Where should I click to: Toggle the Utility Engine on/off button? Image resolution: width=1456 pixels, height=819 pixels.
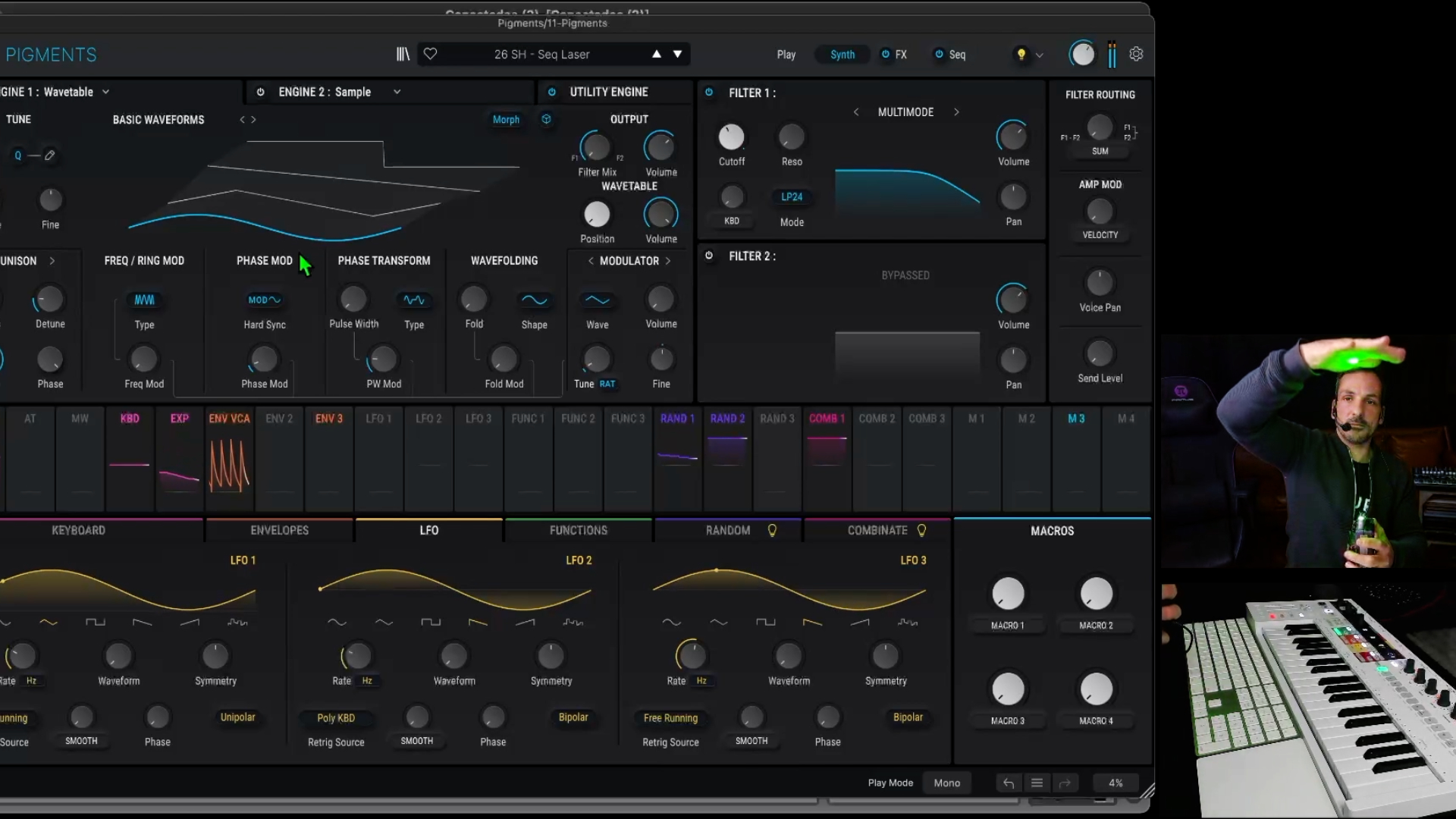(x=551, y=92)
